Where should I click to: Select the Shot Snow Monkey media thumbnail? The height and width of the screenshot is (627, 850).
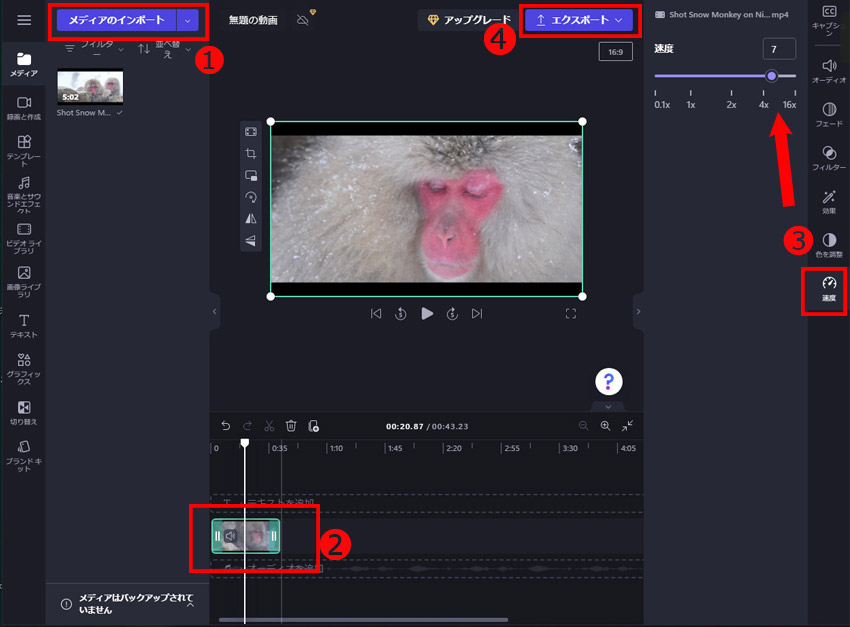point(90,87)
